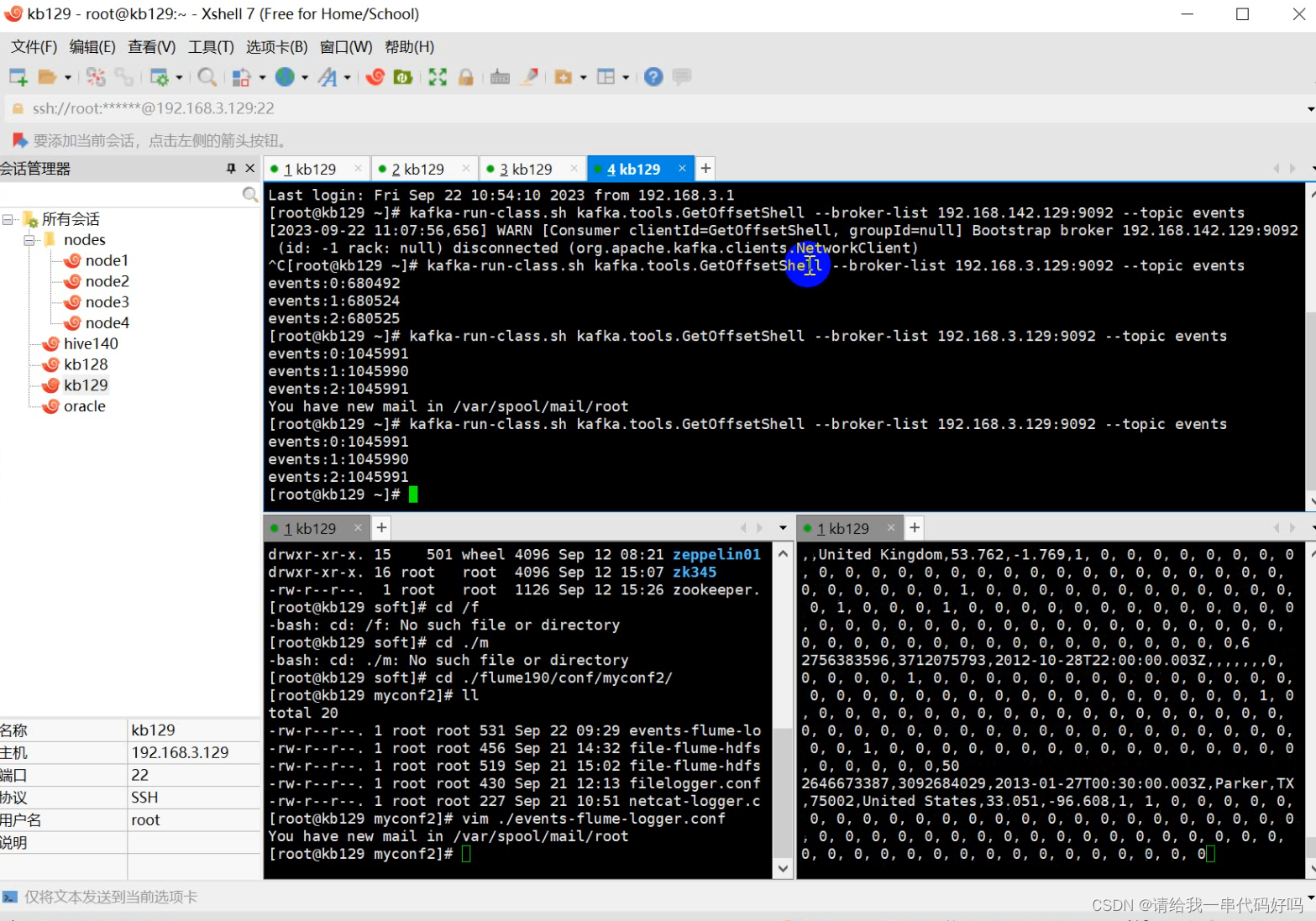This screenshot has height=921, width=1316.
Task: Click the send-text compose bar icon
Action: tap(10, 897)
